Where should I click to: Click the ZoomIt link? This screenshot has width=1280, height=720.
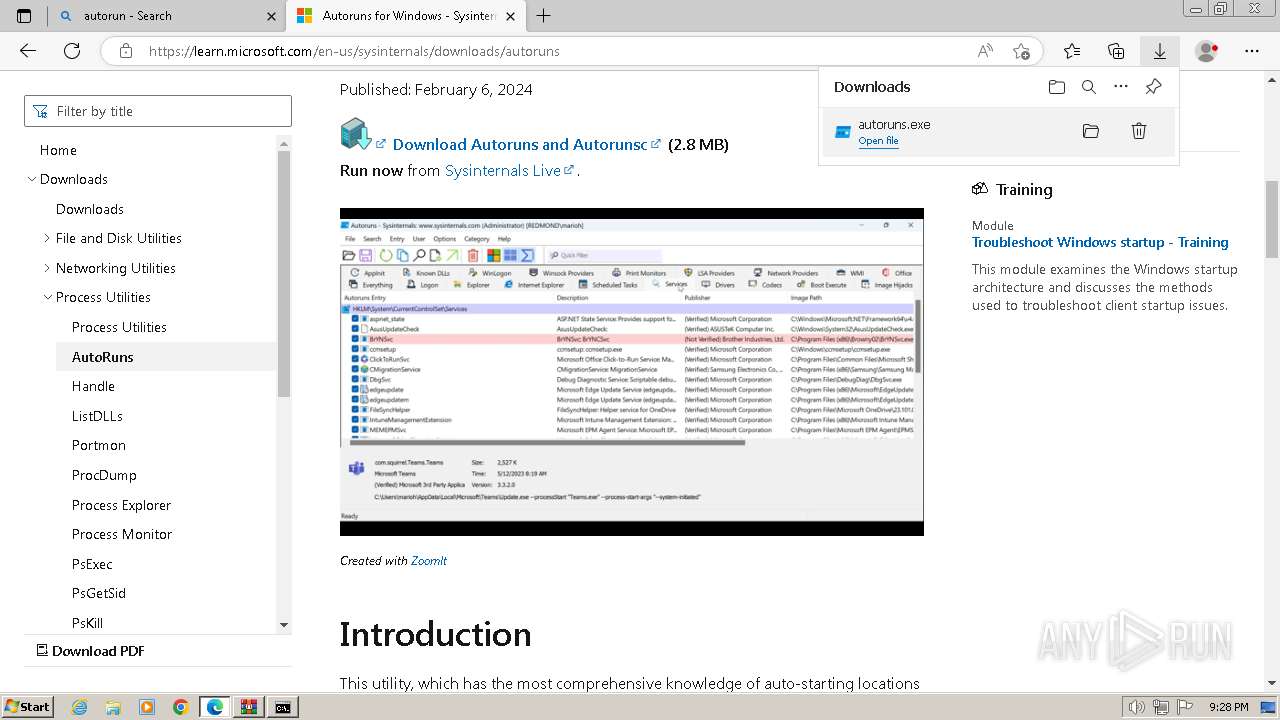click(x=429, y=561)
